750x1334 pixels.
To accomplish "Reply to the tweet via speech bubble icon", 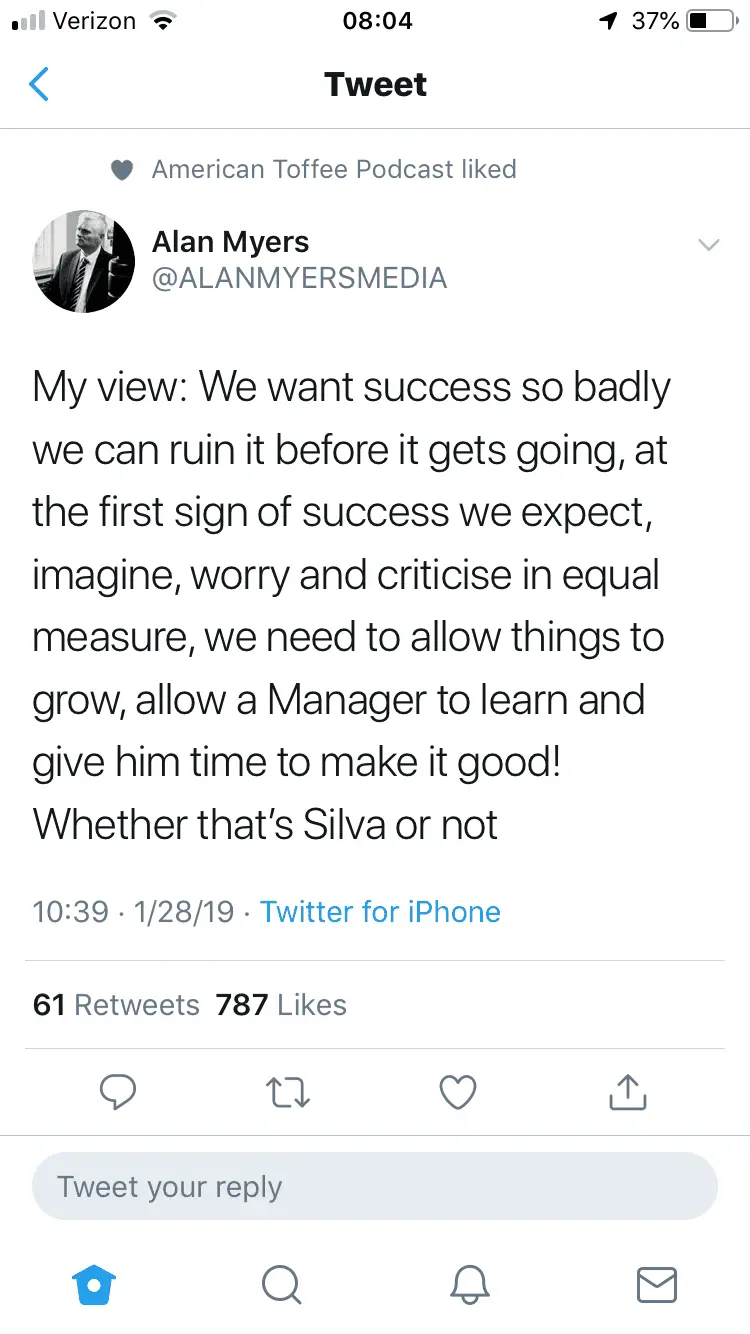I will [118, 1092].
